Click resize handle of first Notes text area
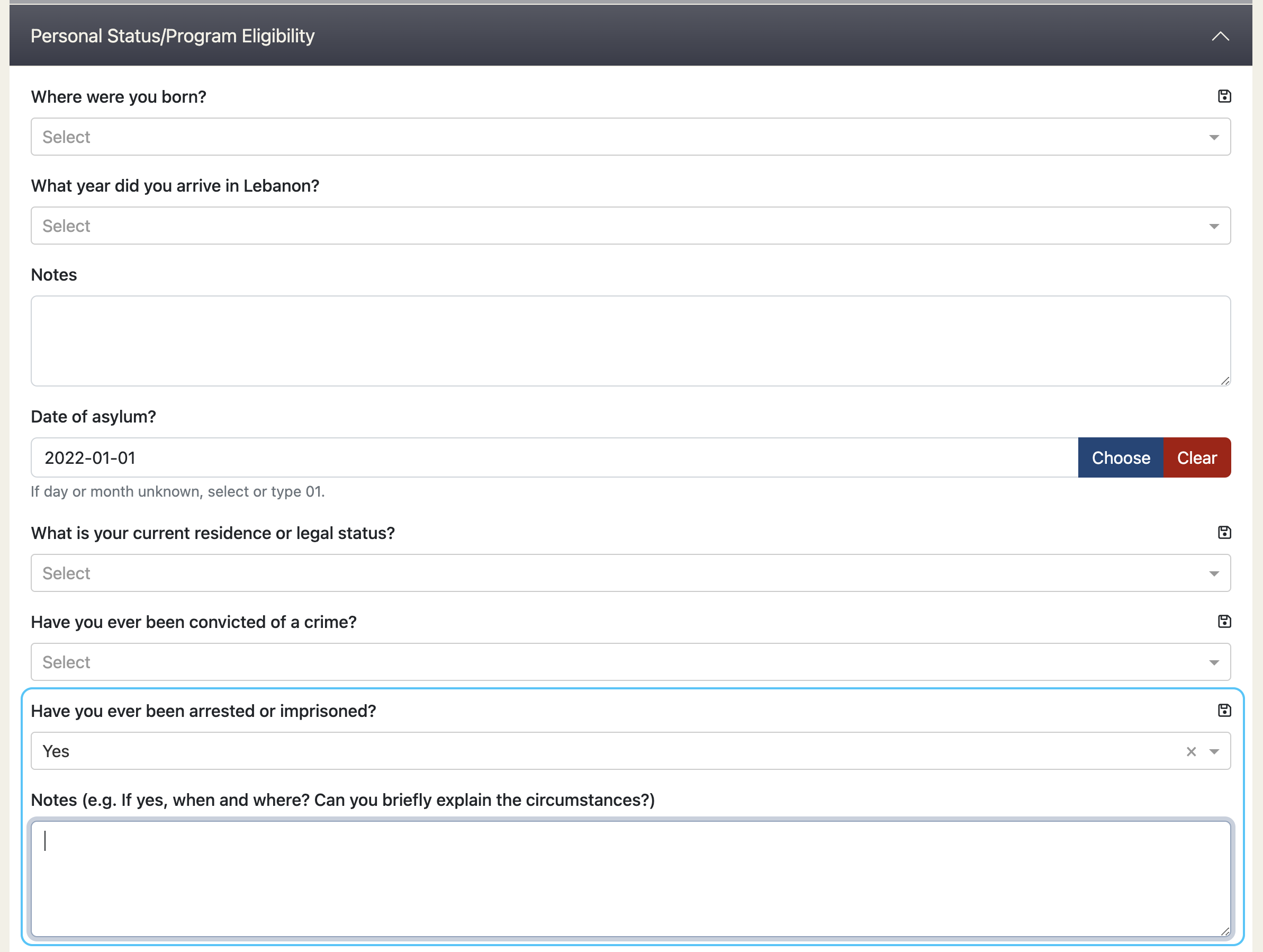Viewport: 1263px width, 952px height. point(1225,381)
